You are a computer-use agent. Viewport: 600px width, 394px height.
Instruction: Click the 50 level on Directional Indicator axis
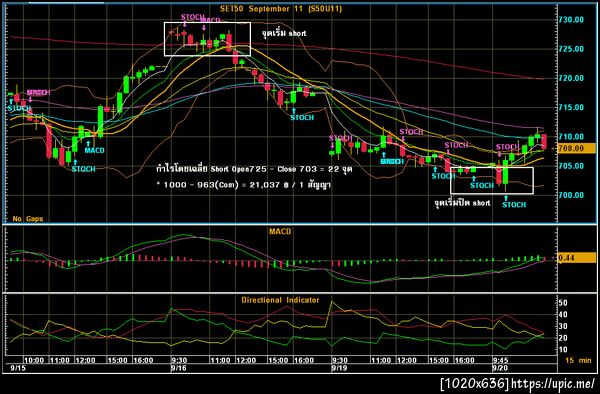(x=563, y=303)
